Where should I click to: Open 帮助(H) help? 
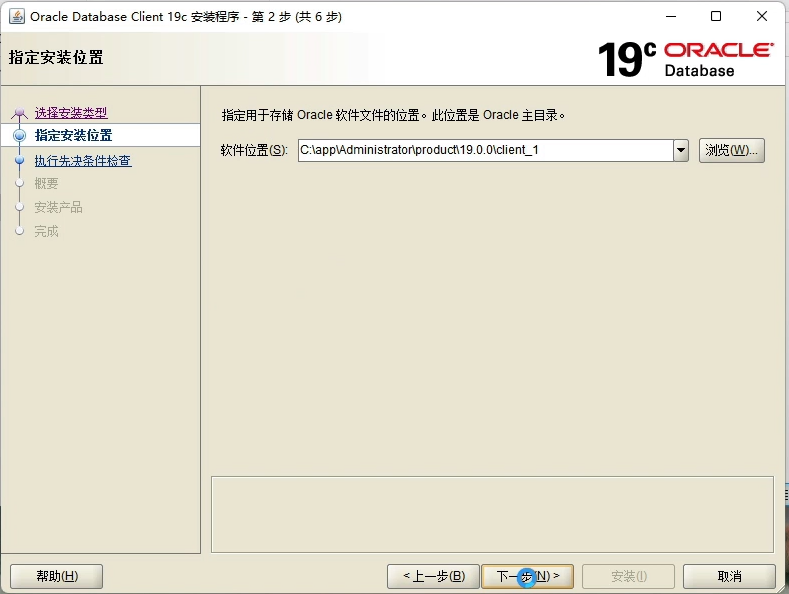pyautogui.click(x=56, y=576)
